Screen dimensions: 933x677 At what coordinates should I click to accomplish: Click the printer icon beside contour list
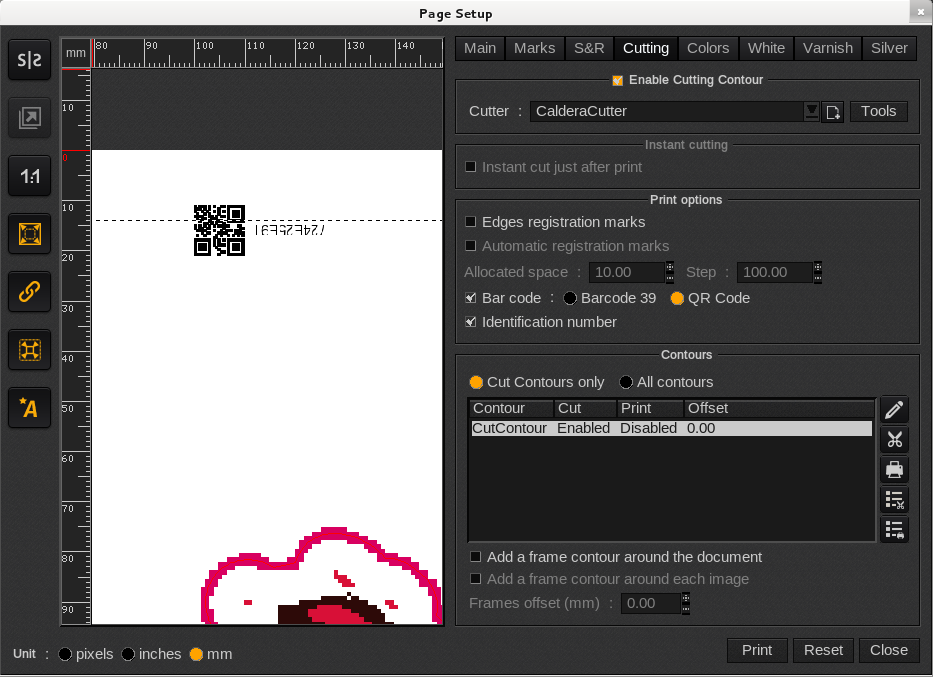point(894,470)
